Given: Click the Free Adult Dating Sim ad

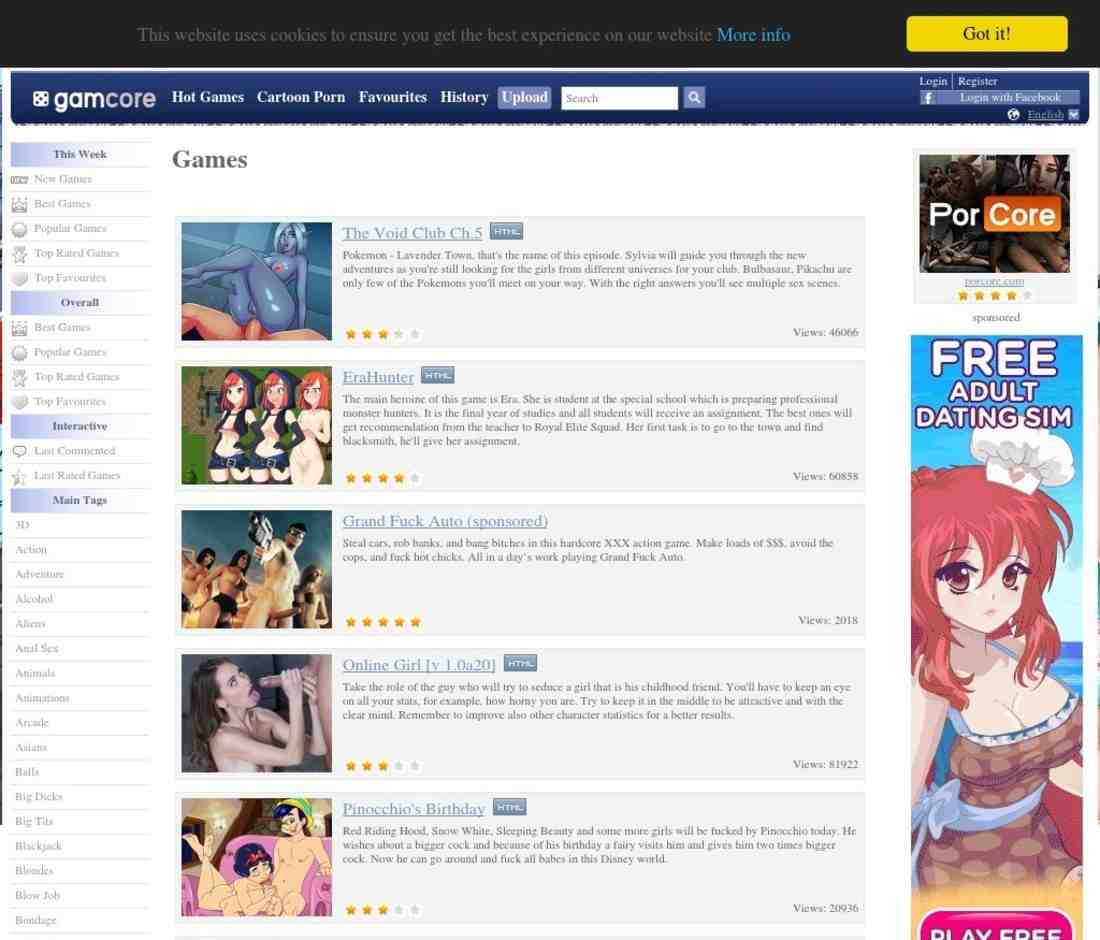Looking at the screenshot, I should (996, 637).
